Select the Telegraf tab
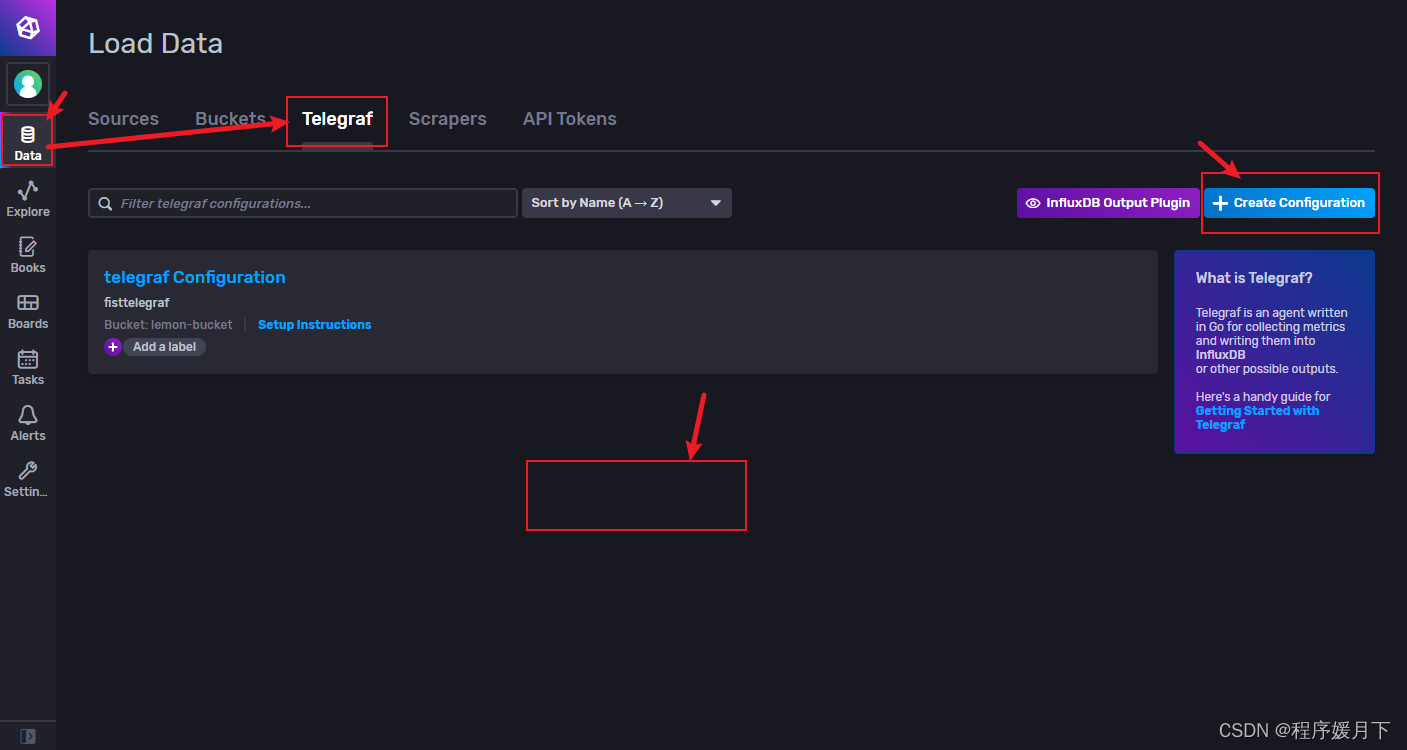Screen dimensions: 1407x750 (x=337, y=119)
